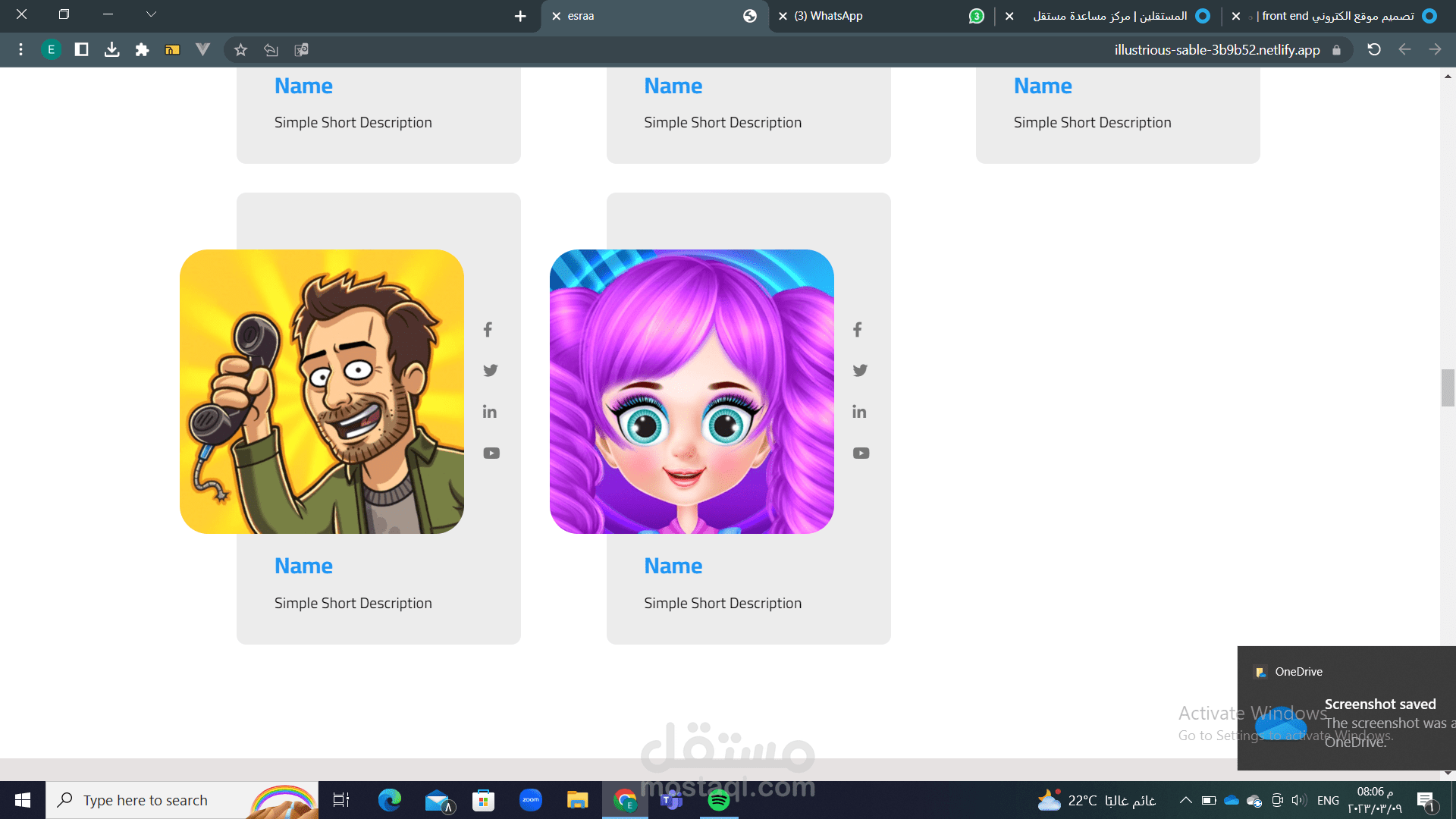
Task: Open YouTube link on the purple-haired girl card
Action: (861, 453)
